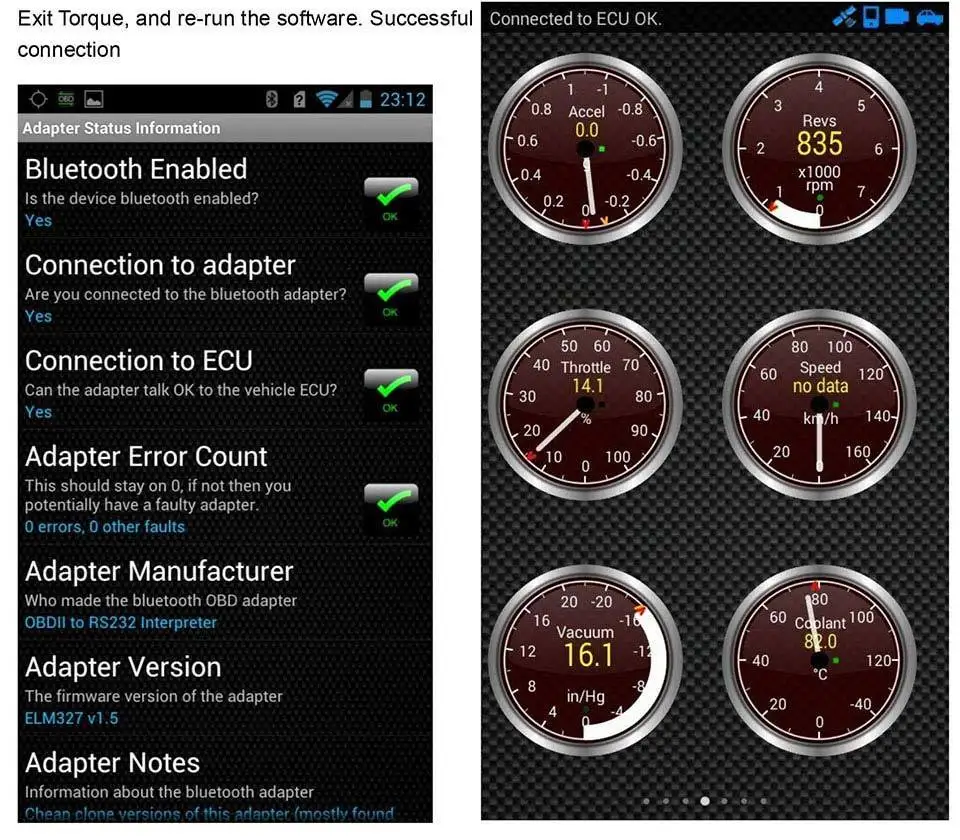Image resolution: width=960 pixels, height=840 pixels.
Task: Tap the 0 errors, 0 other faults text
Action: tap(105, 527)
